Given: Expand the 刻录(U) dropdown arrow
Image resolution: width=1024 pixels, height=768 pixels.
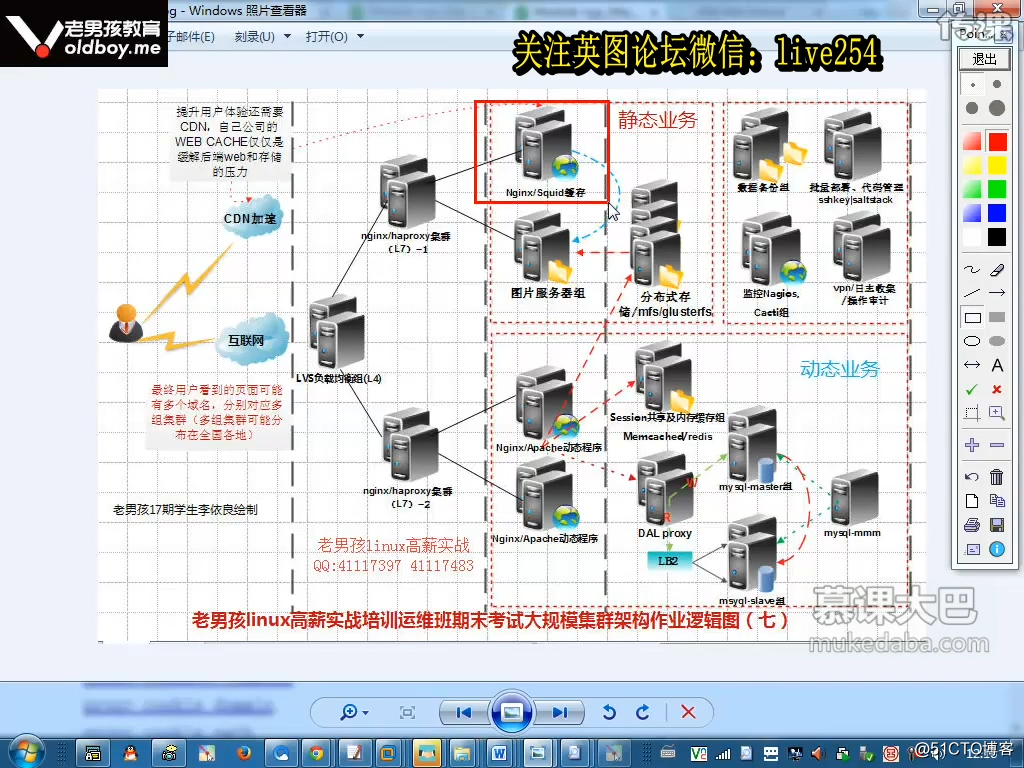Looking at the screenshot, I should point(287,37).
